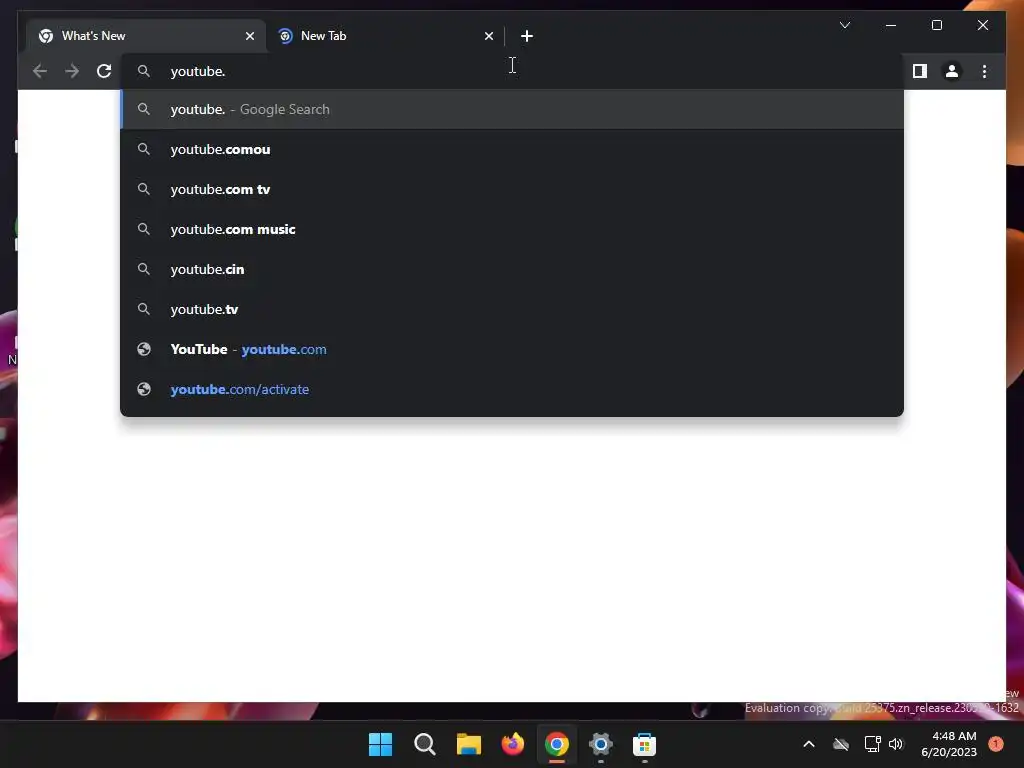Screen dimensions: 1024x768
Task: Open the clock showing 4:48 AM
Action: [x=949, y=744]
